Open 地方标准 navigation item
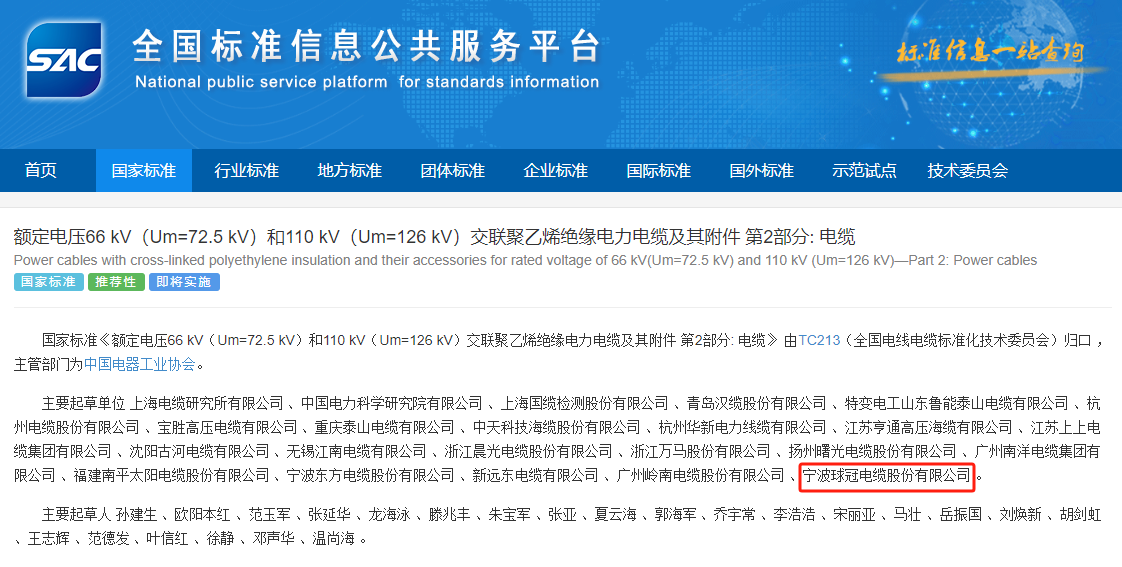This screenshot has height=567, width=1122. click(x=350, y=170)
